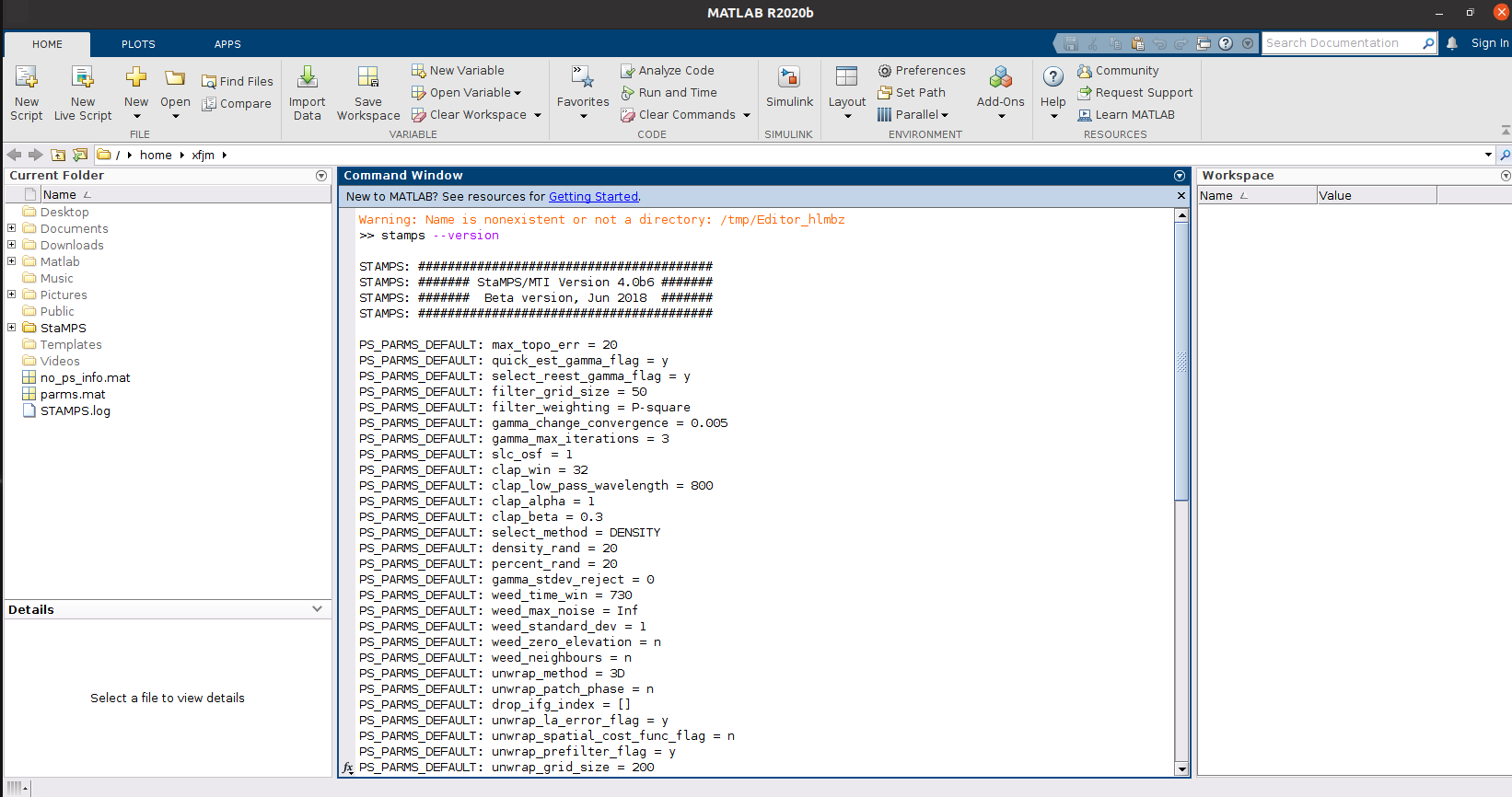Click the Help question-mark icon in ribbon
Viewport: 1512px width, 797px height.
click(x=1053, y=77)
